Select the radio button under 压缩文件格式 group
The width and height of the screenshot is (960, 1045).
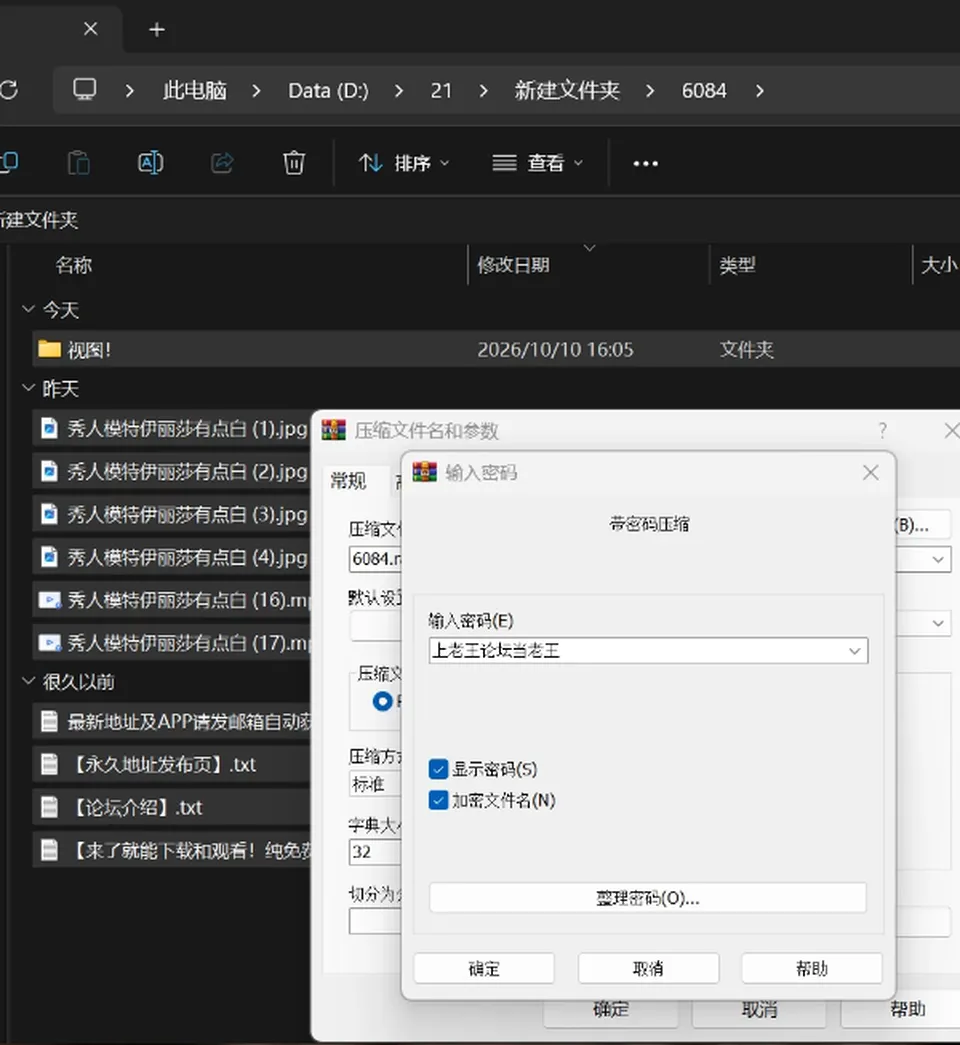coord(383,701)
